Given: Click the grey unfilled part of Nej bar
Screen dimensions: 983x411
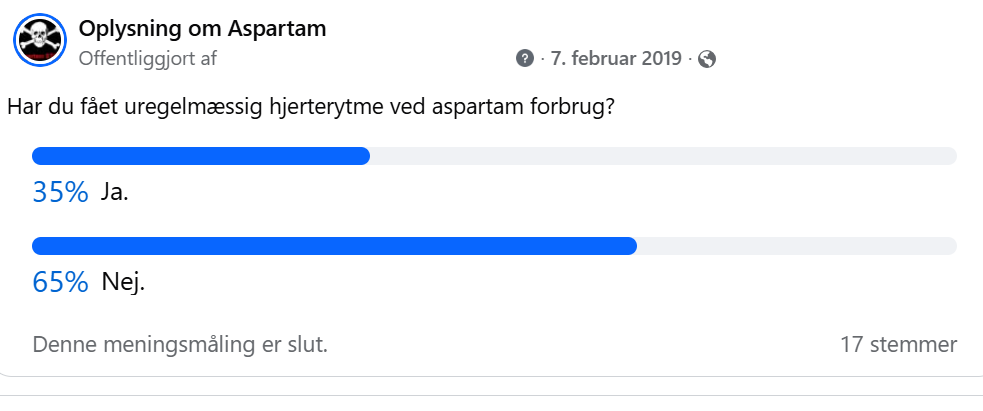Looking at the screenshot, I should tap(795, 246).
